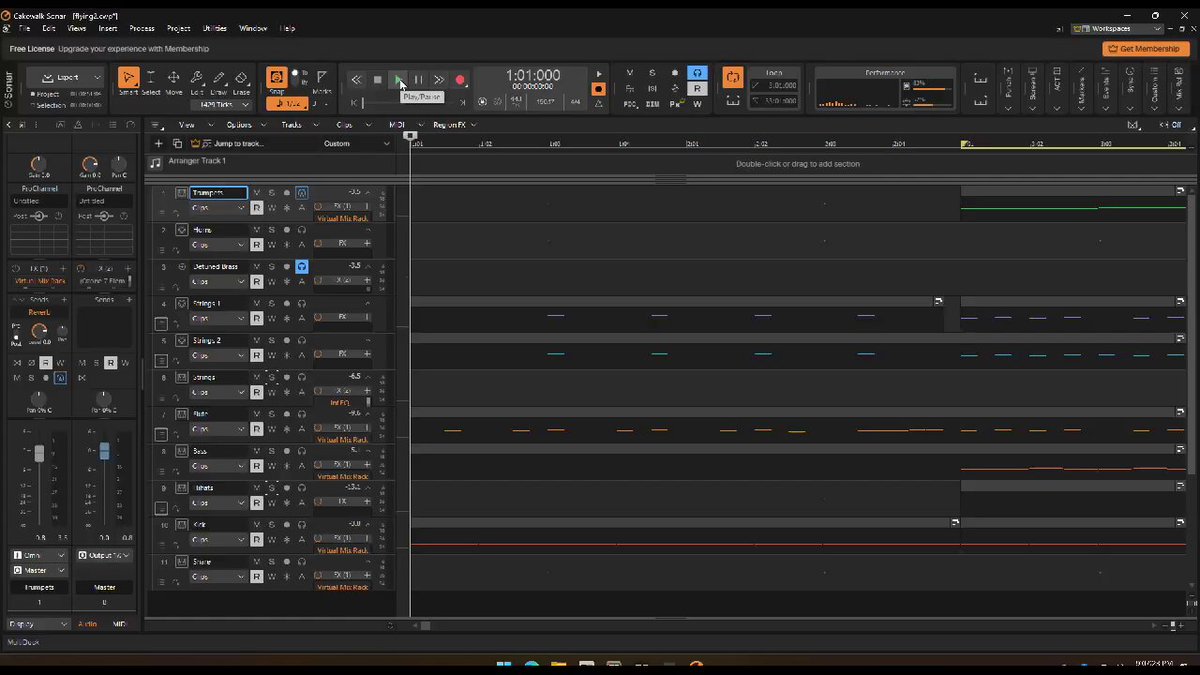Click the Record button in transport

(460, 80)
